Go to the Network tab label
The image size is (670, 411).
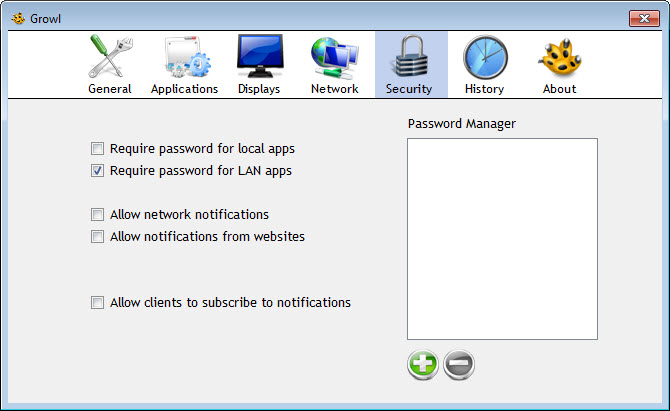click(335, 89)
